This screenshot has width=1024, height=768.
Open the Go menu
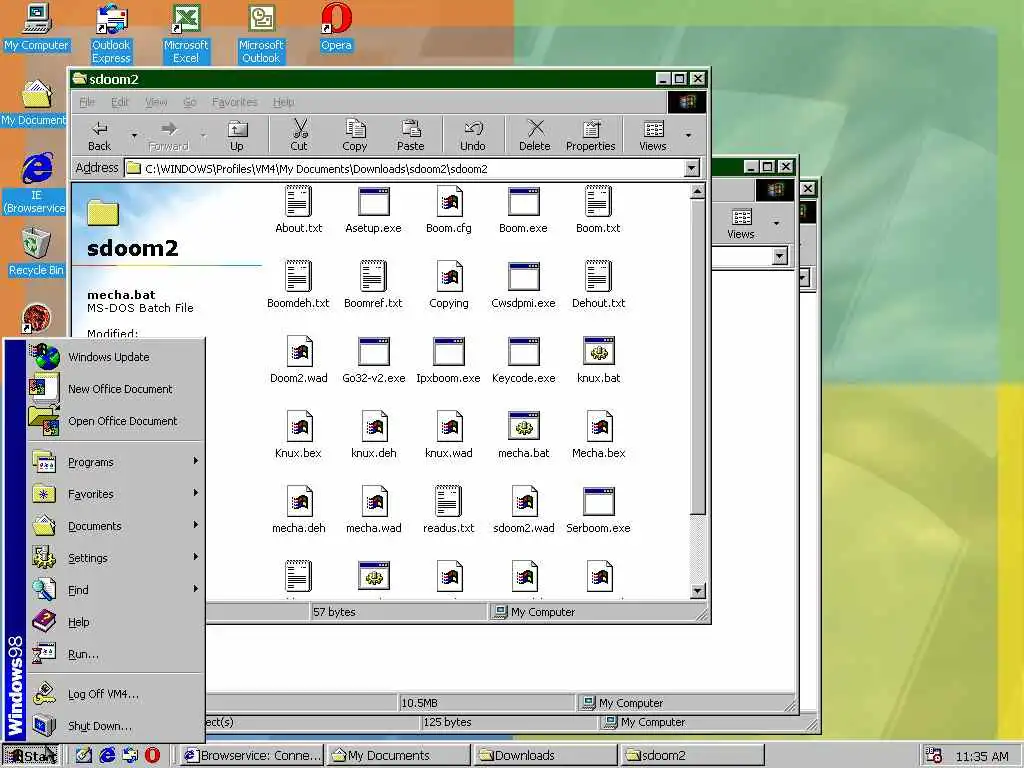tap(190, 102)
